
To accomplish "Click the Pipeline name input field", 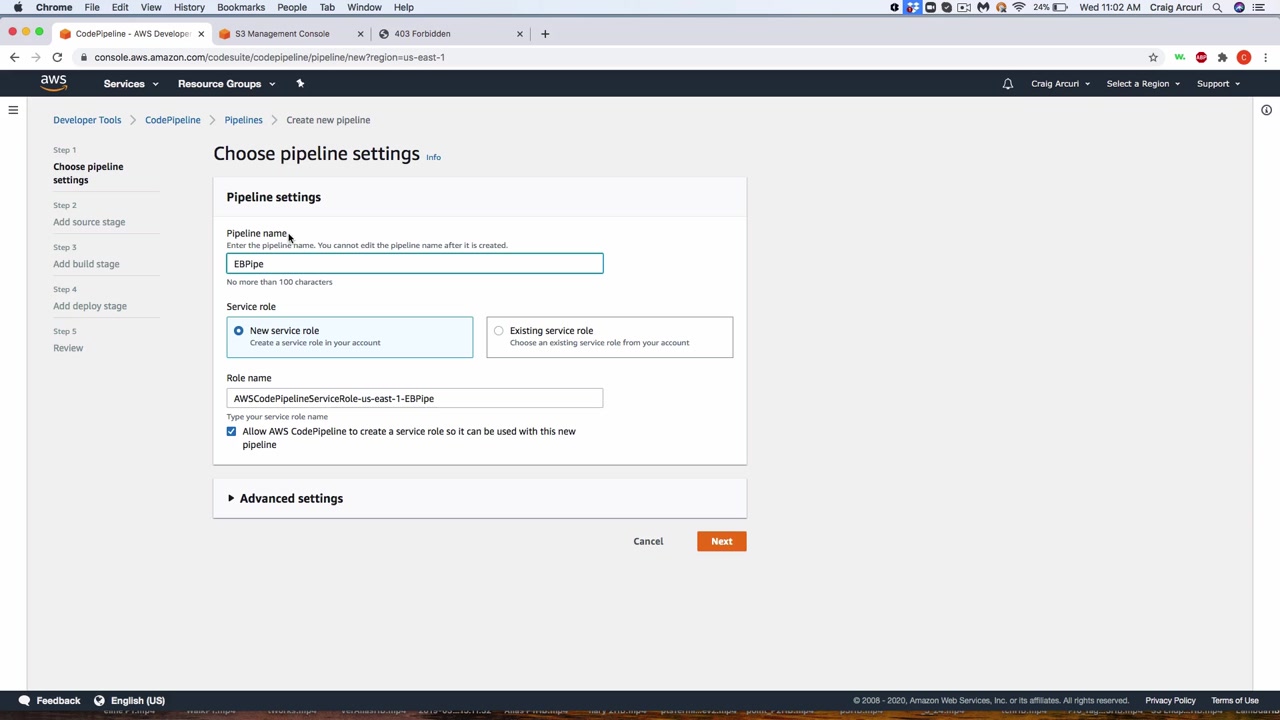I will tap(415, 264).
